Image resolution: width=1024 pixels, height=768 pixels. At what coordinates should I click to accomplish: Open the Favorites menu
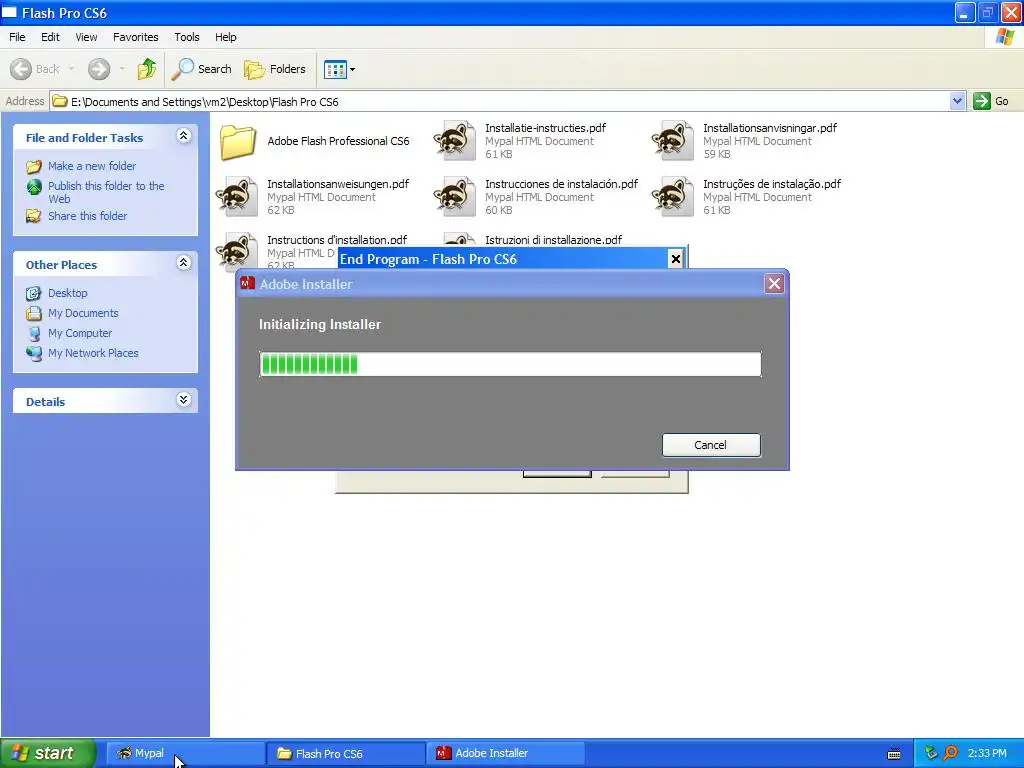(x=136, y=37)
